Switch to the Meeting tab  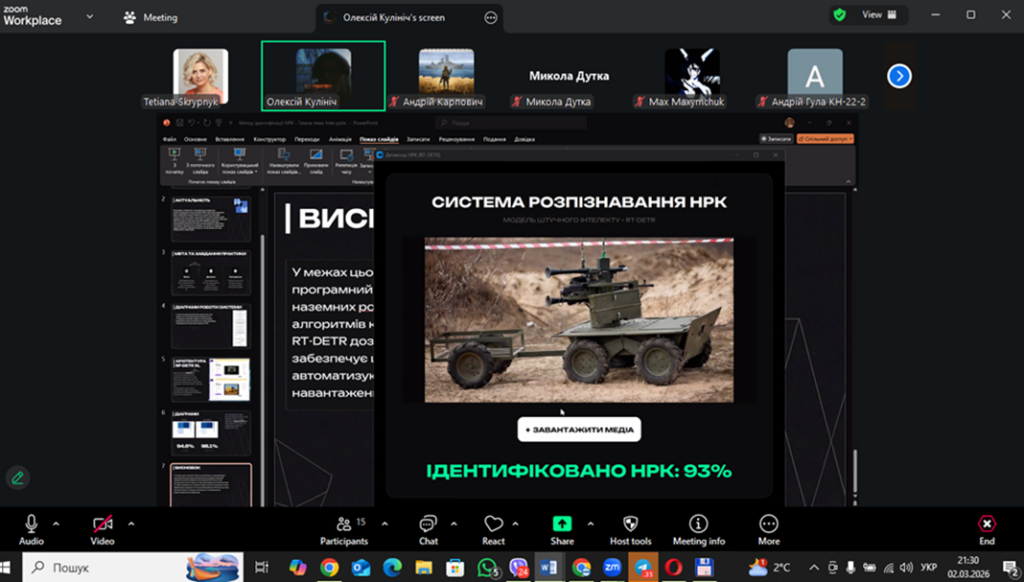tap(150, 17)
